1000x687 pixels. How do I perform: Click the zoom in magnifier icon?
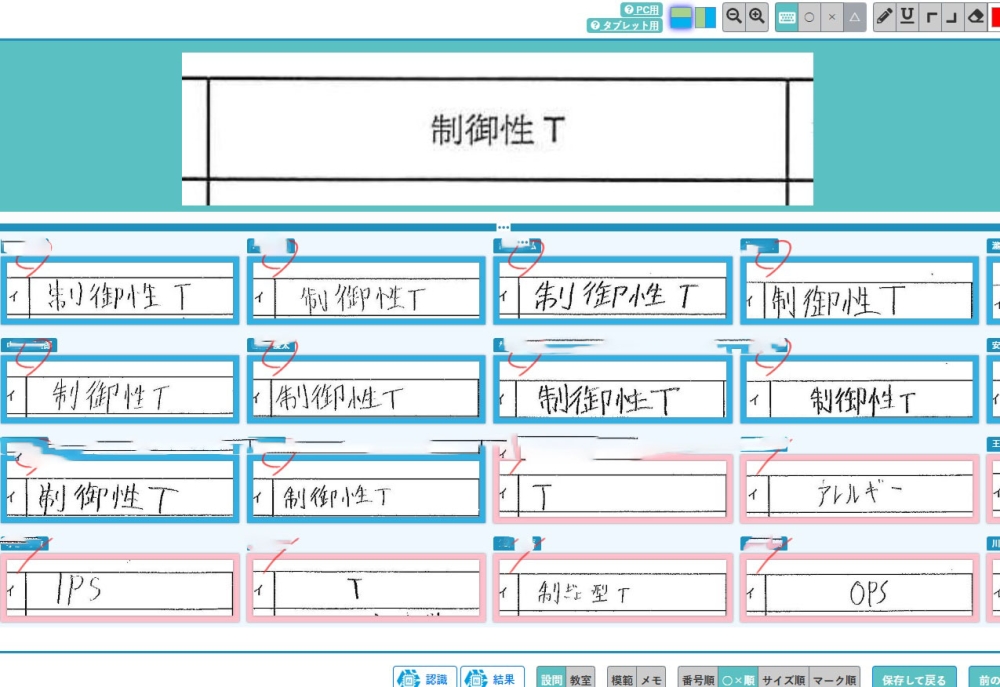pos(757,17)
